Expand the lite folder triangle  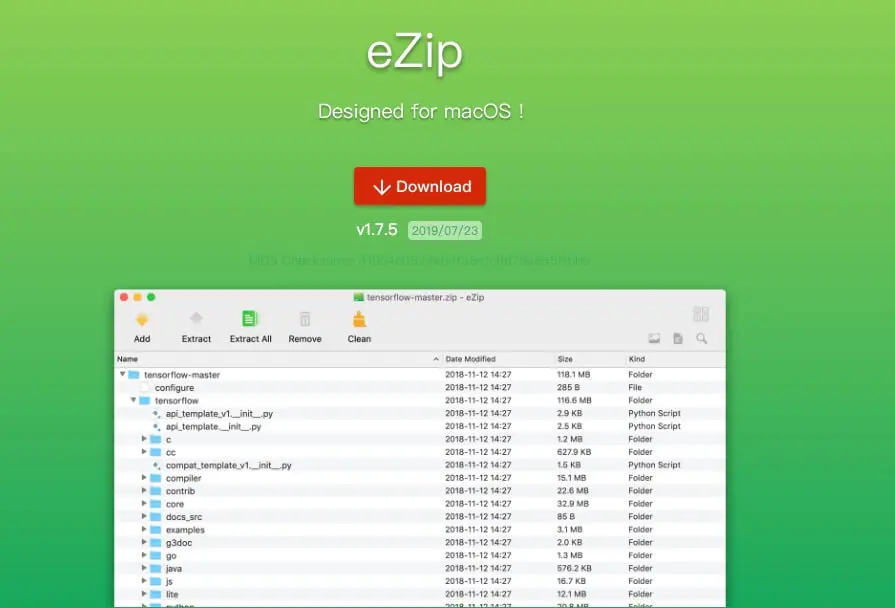pos(144,594)
